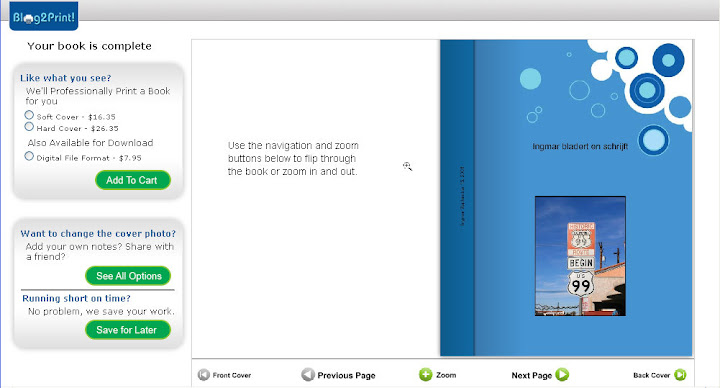720x388 pixels.
Task: Click the cover title Ingmar bladert en schrijft
Action: click(580, 146)
